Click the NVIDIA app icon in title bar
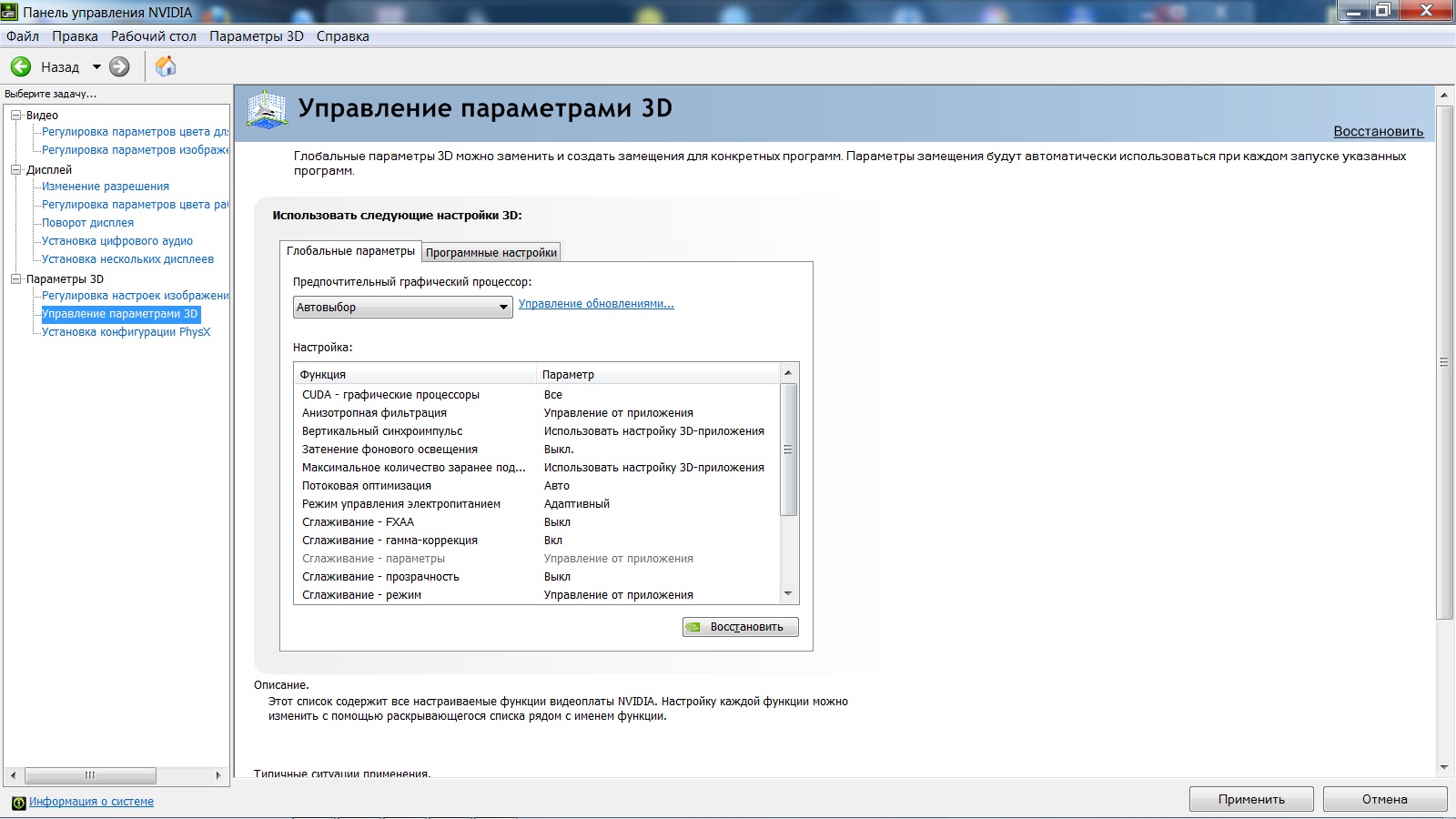Screen dimensions: 1456x819 10,12
